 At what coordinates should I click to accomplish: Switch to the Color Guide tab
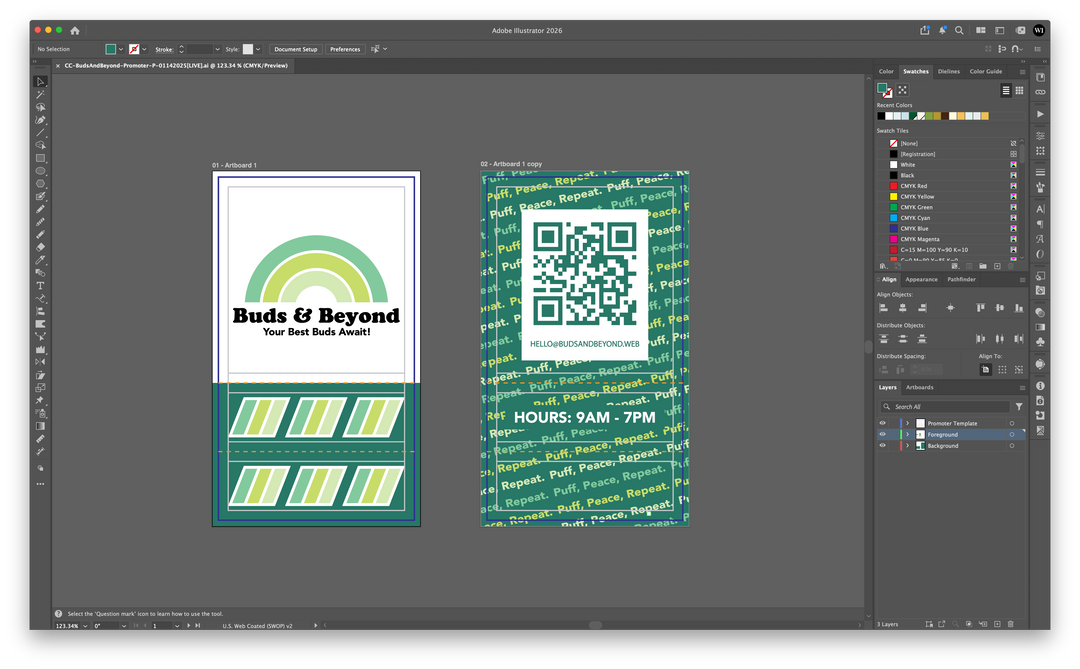click(986, 71)
